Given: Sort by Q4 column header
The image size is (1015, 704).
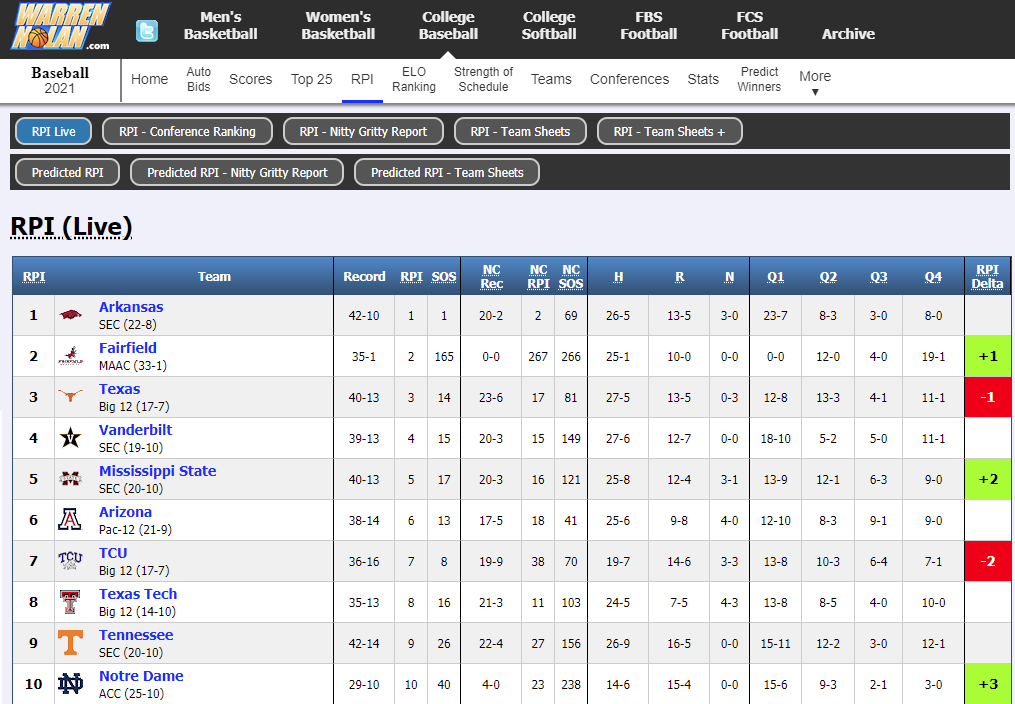Looking at the screenshot, I should 933,276.
